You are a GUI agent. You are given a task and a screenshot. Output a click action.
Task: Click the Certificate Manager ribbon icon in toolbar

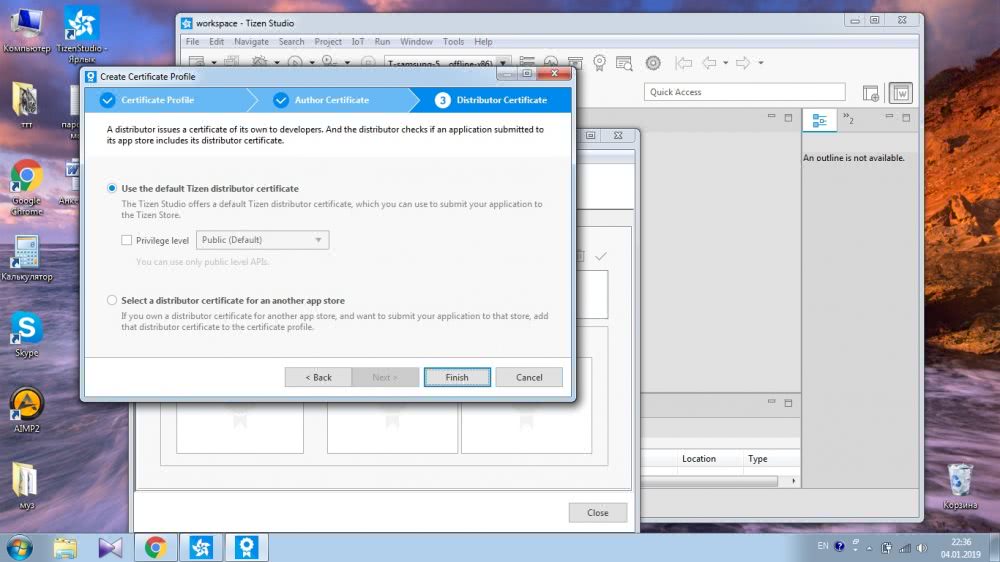tap(600, 63)
